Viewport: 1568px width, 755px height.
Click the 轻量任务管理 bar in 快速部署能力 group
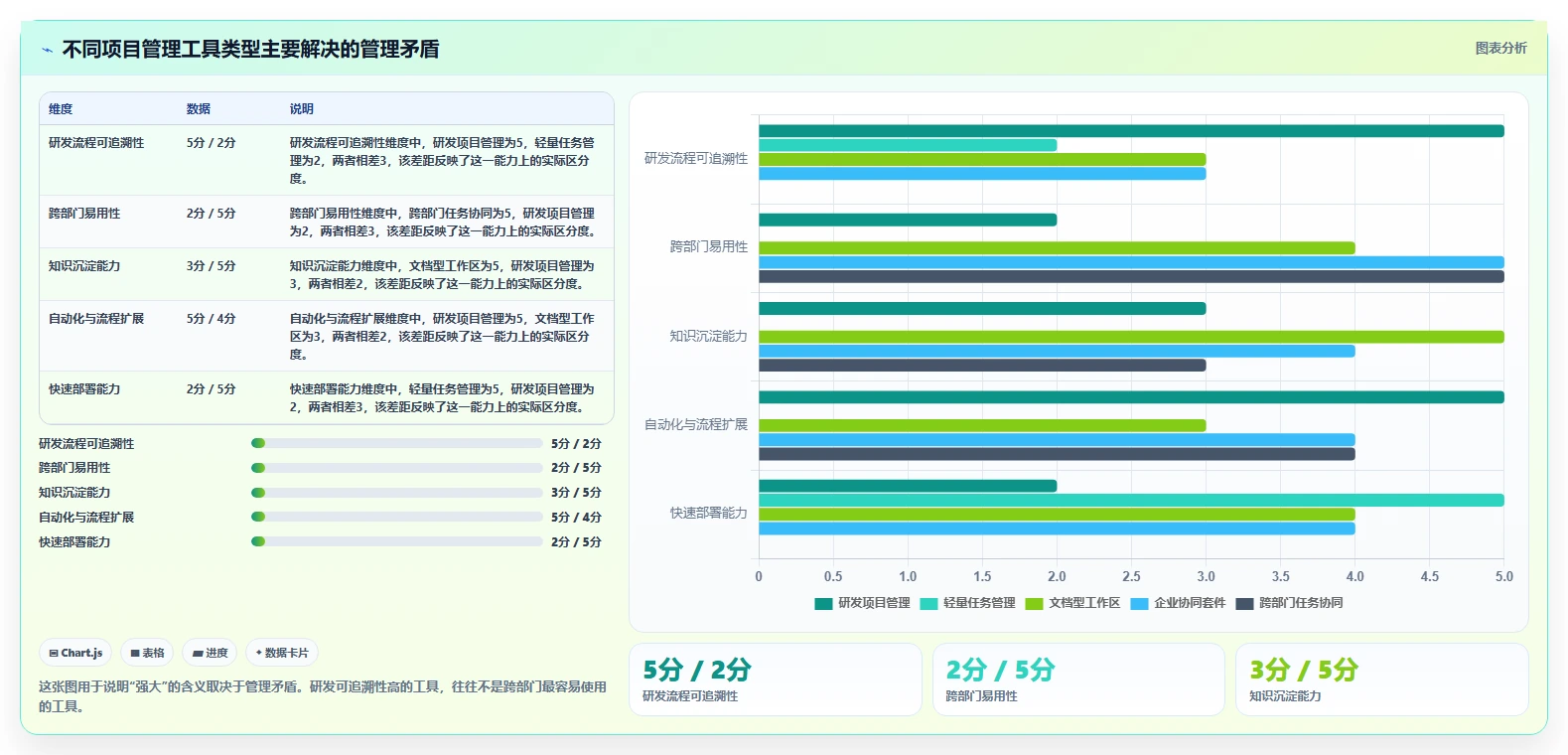[x=1131, y=501]
